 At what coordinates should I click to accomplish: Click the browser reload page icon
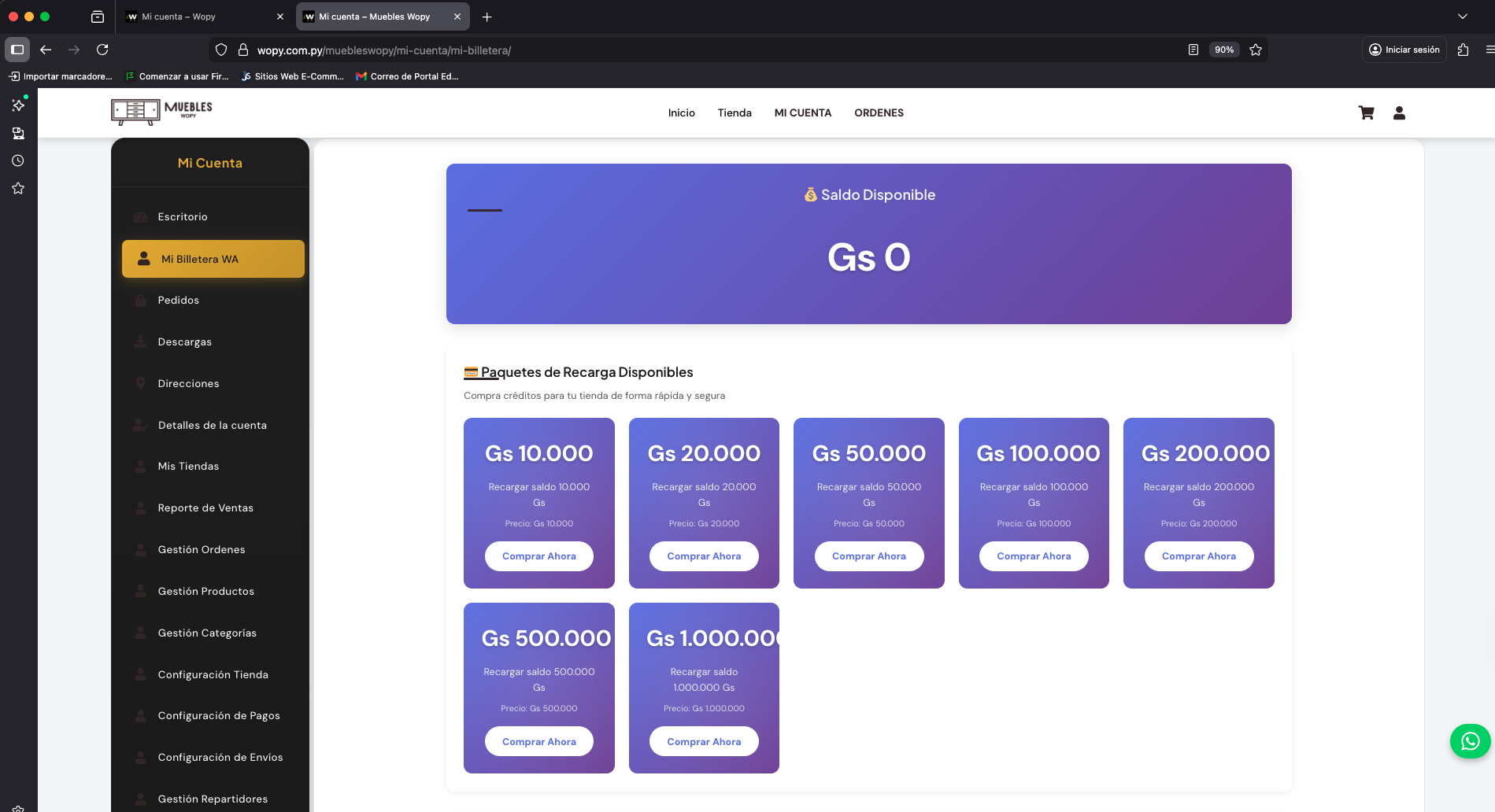pos(102,50)
